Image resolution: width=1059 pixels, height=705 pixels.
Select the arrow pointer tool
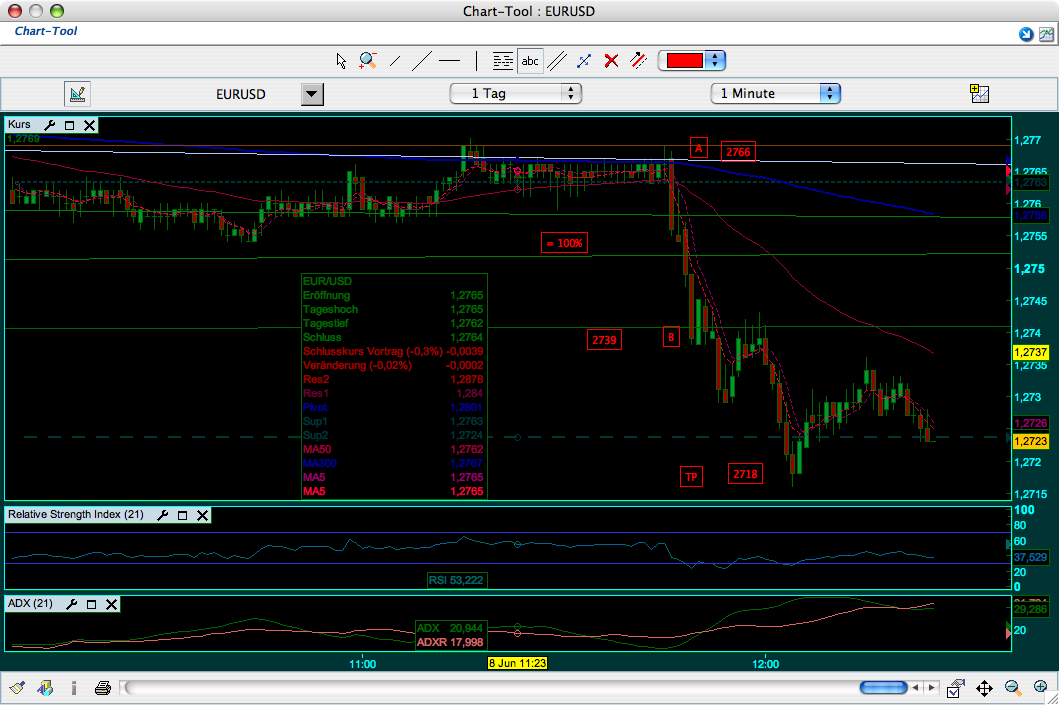(x=341, y=61)
